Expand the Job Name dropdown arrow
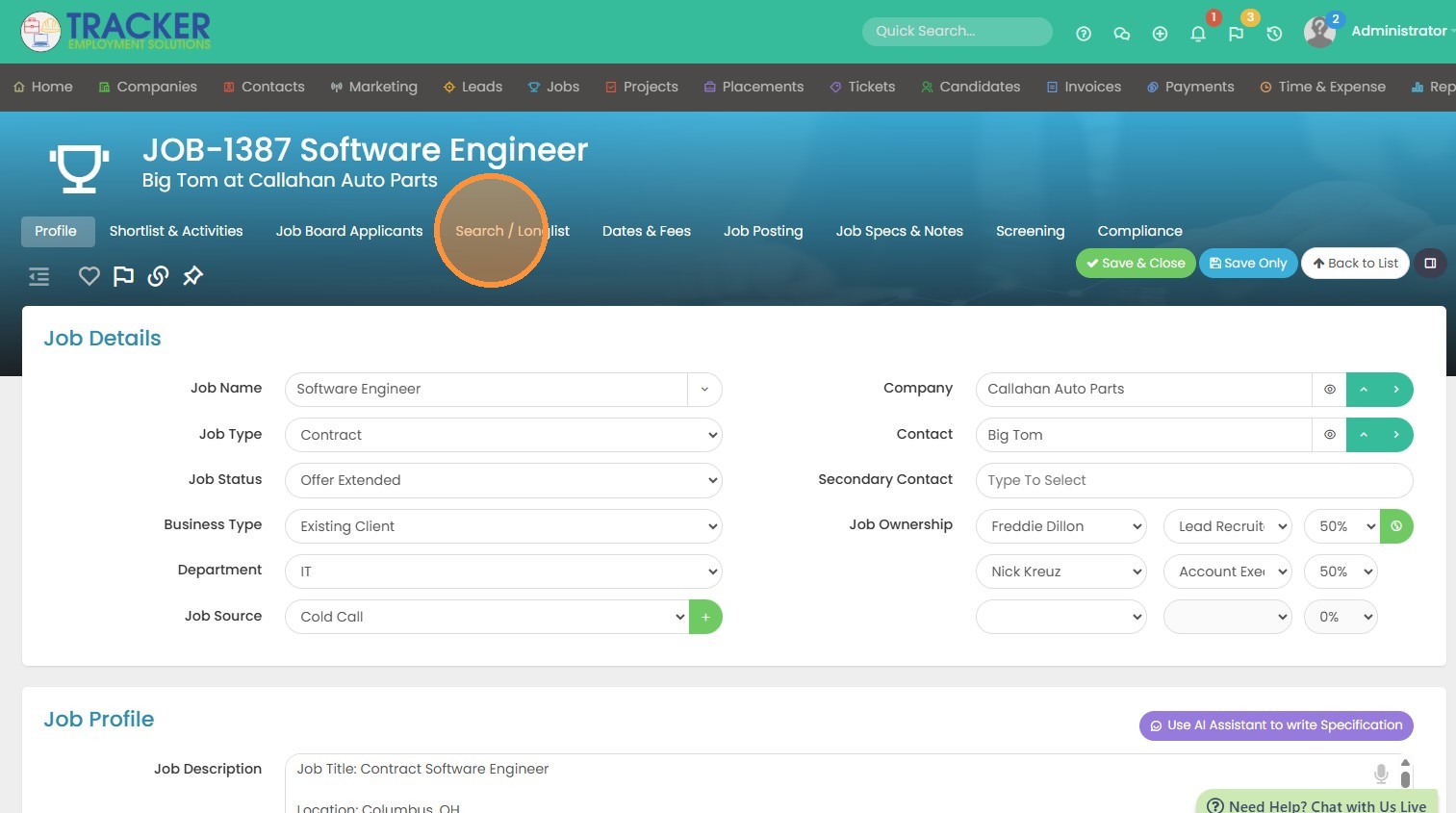 coord(704,390)
